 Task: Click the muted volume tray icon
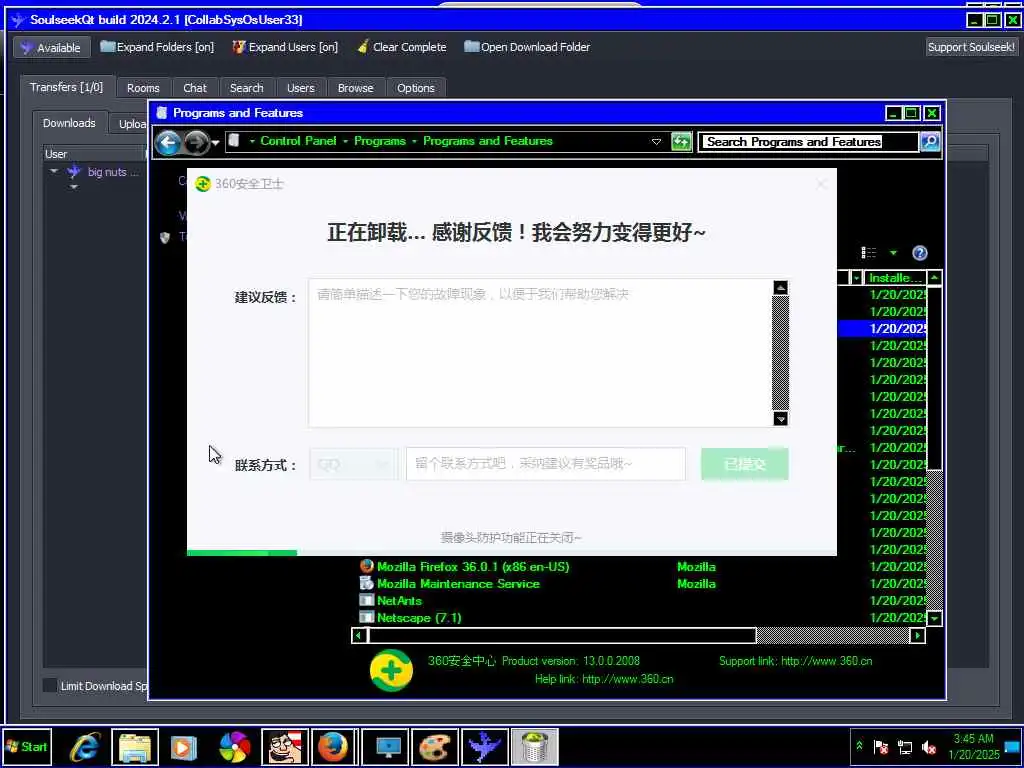coord(928,748)
